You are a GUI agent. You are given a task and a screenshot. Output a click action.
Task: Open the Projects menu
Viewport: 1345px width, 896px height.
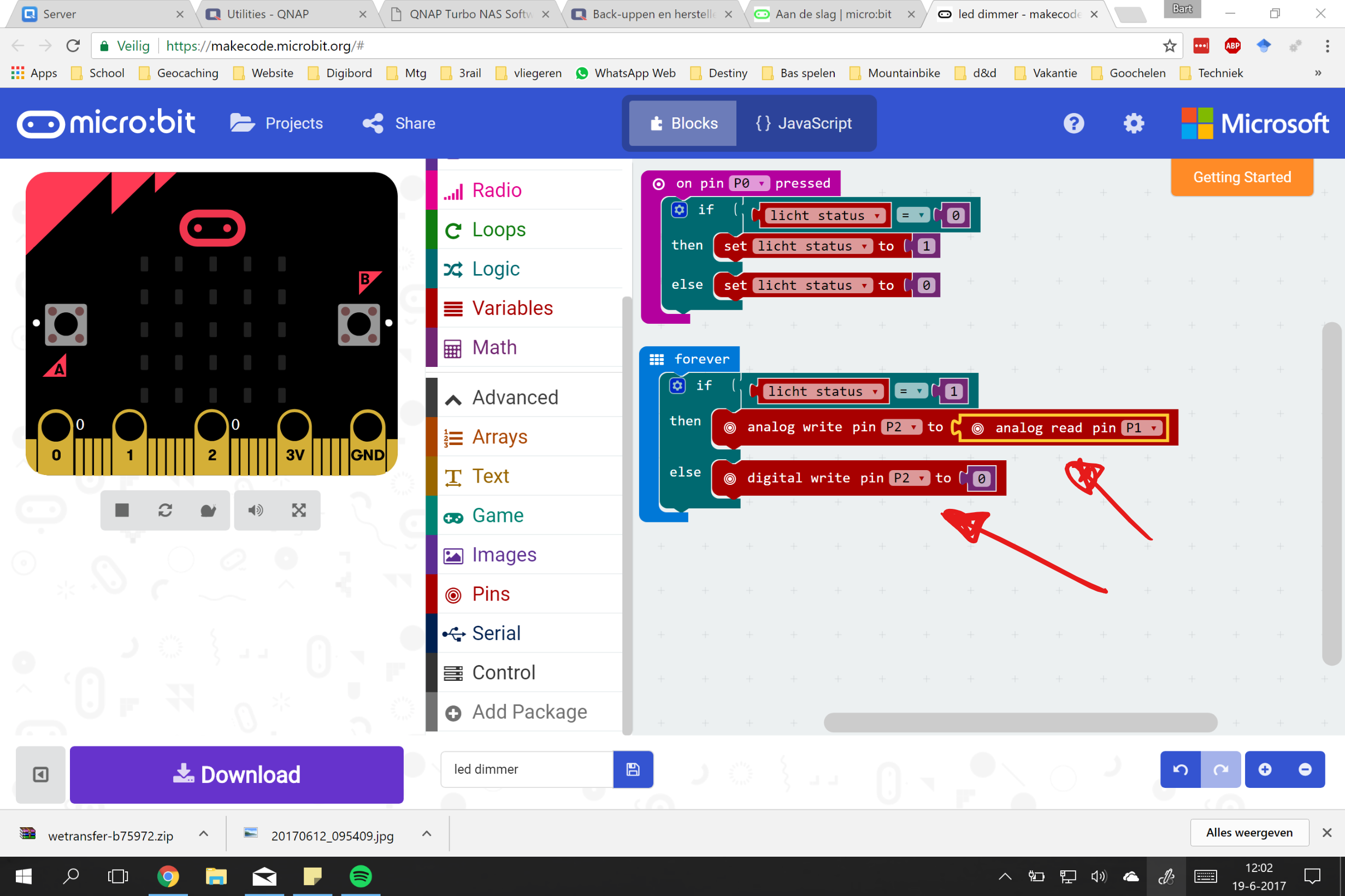tap(276, 123)
